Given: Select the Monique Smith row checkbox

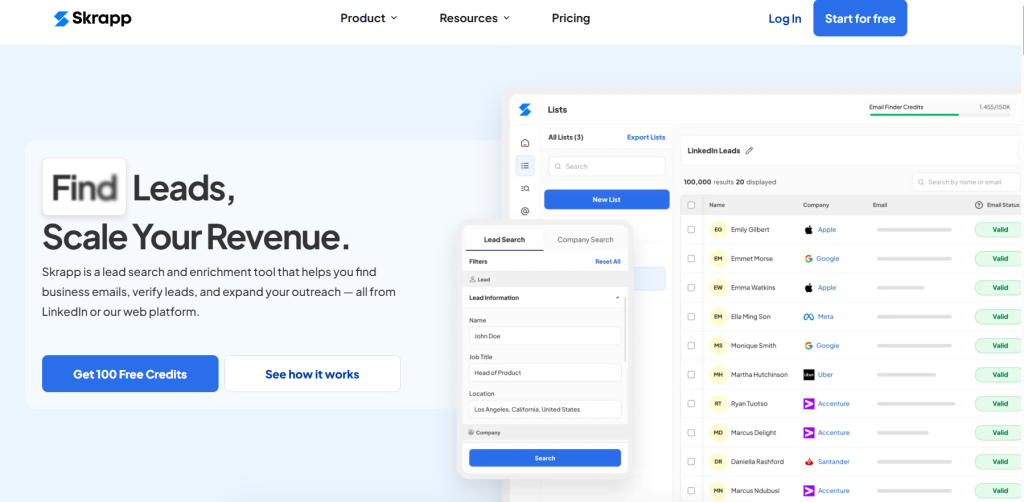Looking at the screenshot, I should pos(691,346).
